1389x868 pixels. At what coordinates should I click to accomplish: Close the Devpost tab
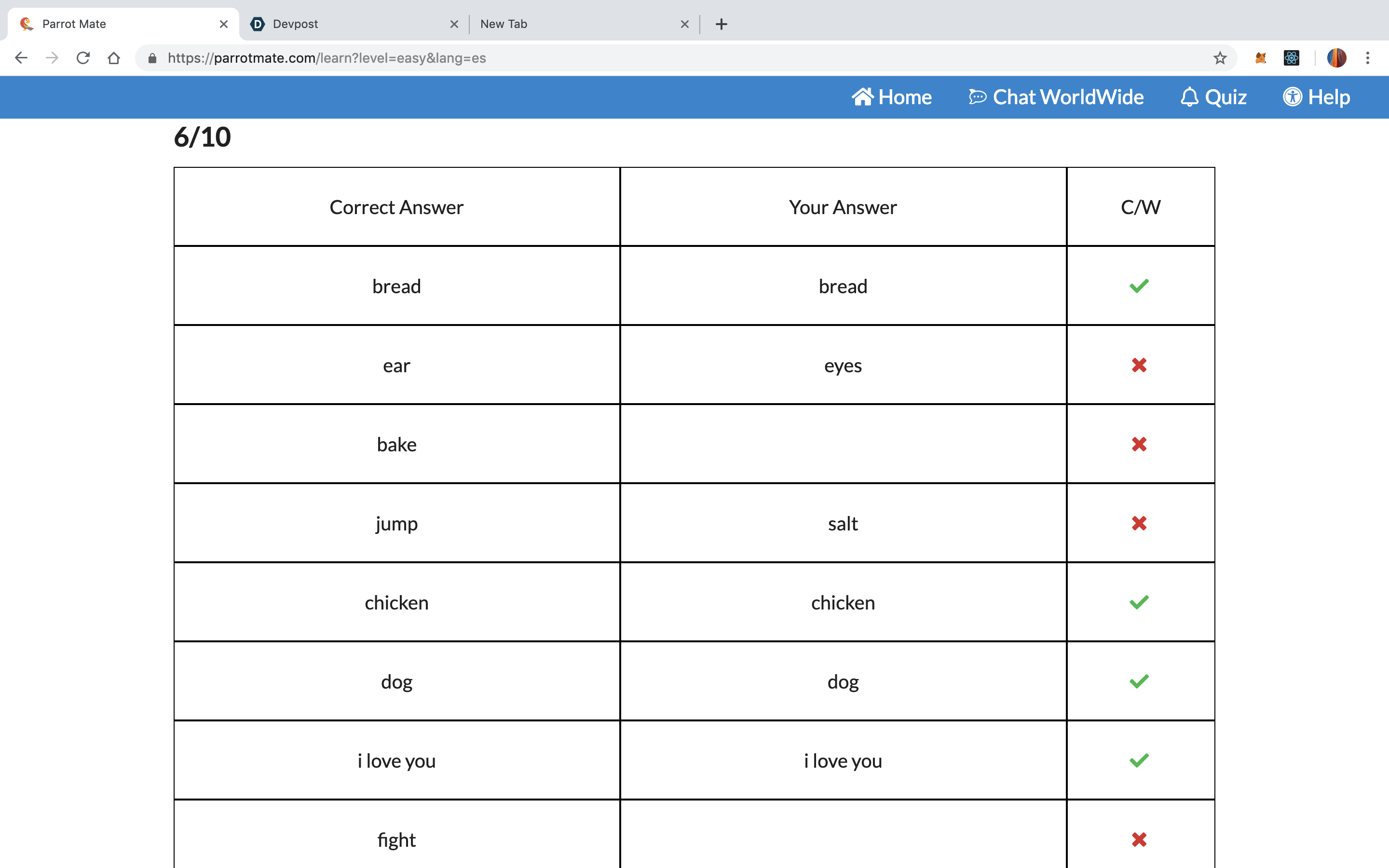454,24
